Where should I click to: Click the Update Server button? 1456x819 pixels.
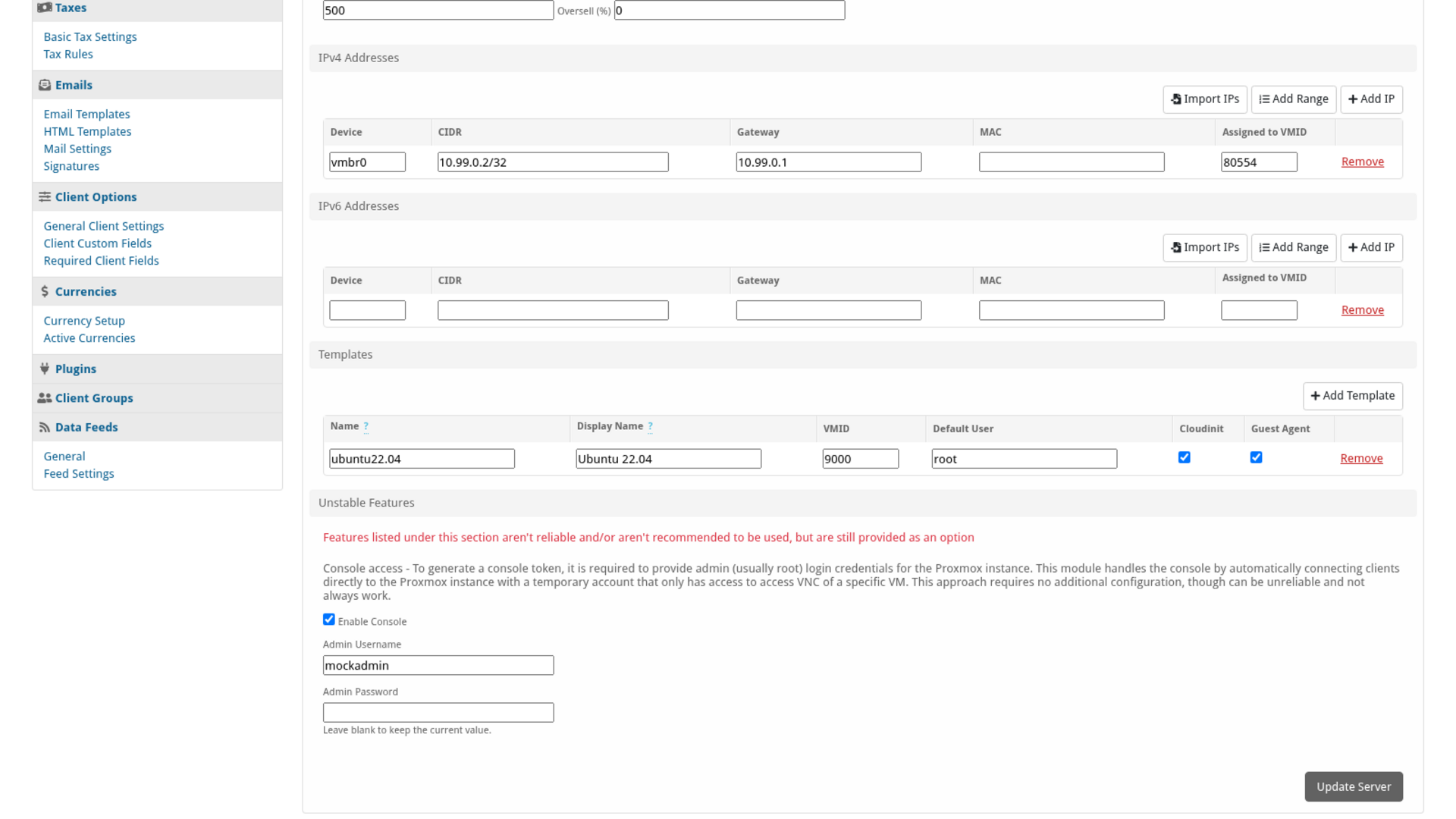[1354, 786]
